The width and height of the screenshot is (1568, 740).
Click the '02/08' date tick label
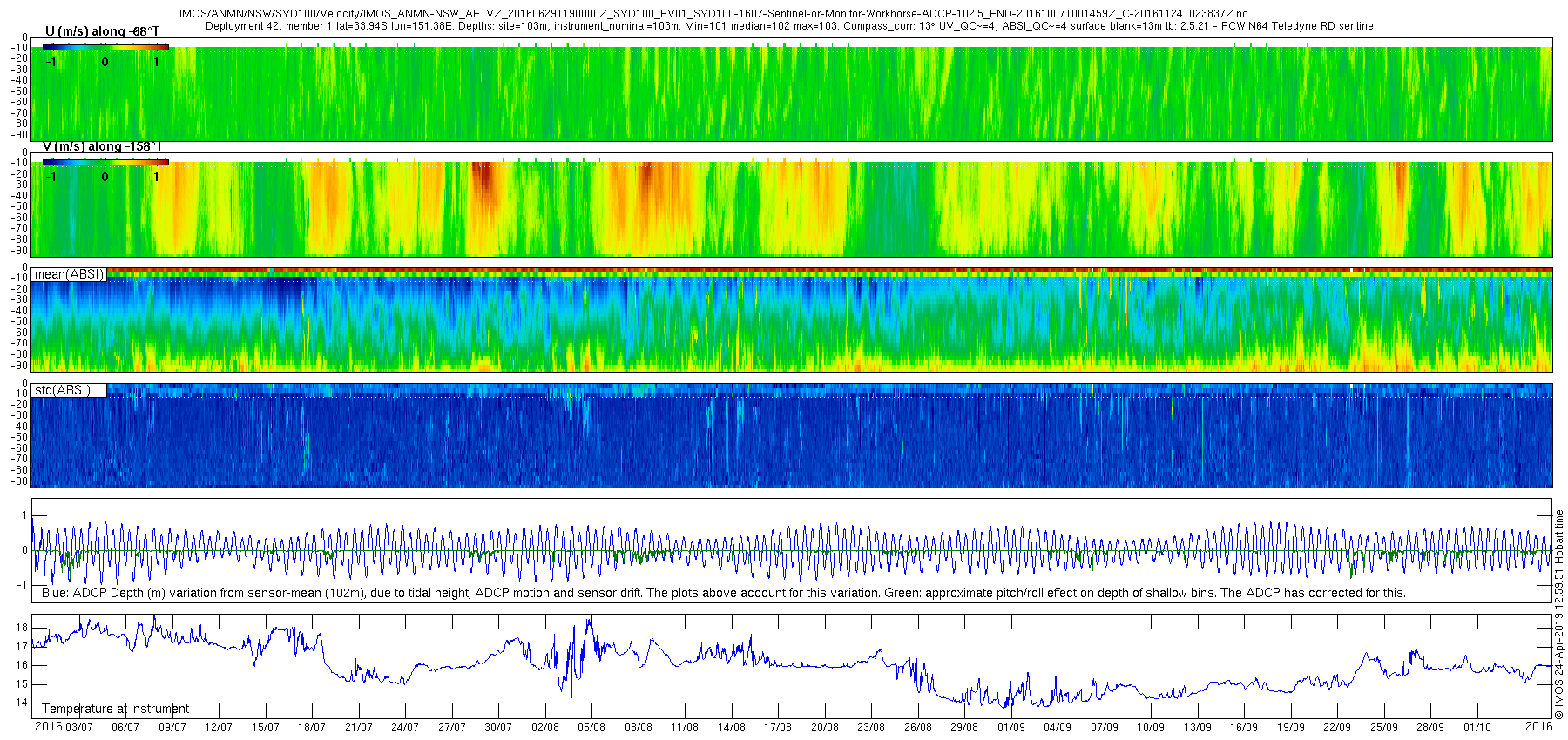(x=545, y=727)
